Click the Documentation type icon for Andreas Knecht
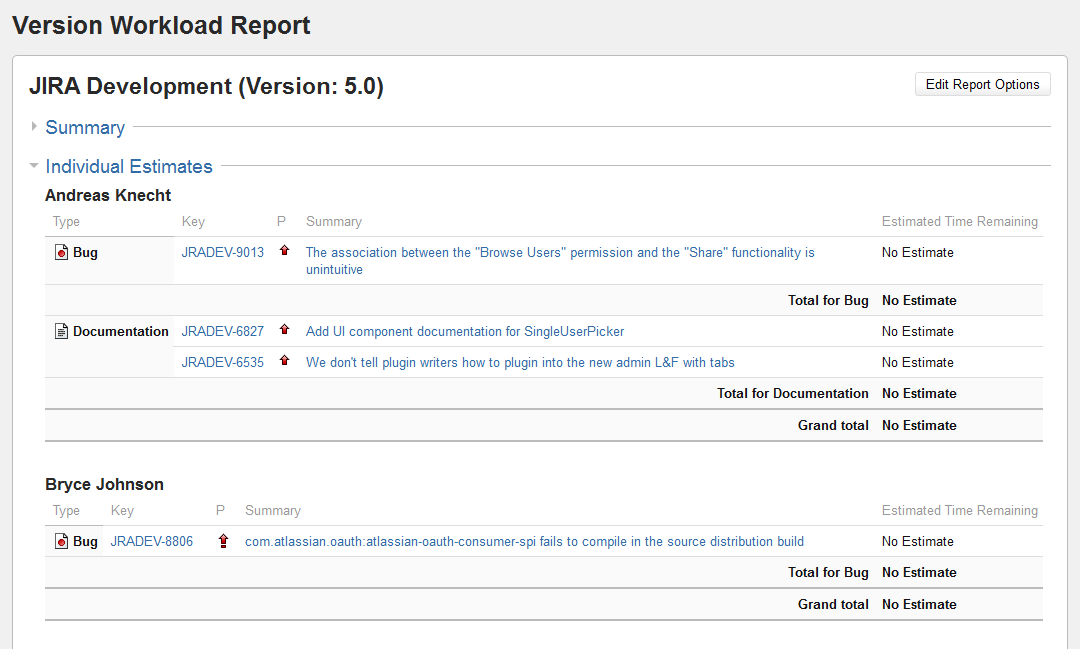 (61, 332)
